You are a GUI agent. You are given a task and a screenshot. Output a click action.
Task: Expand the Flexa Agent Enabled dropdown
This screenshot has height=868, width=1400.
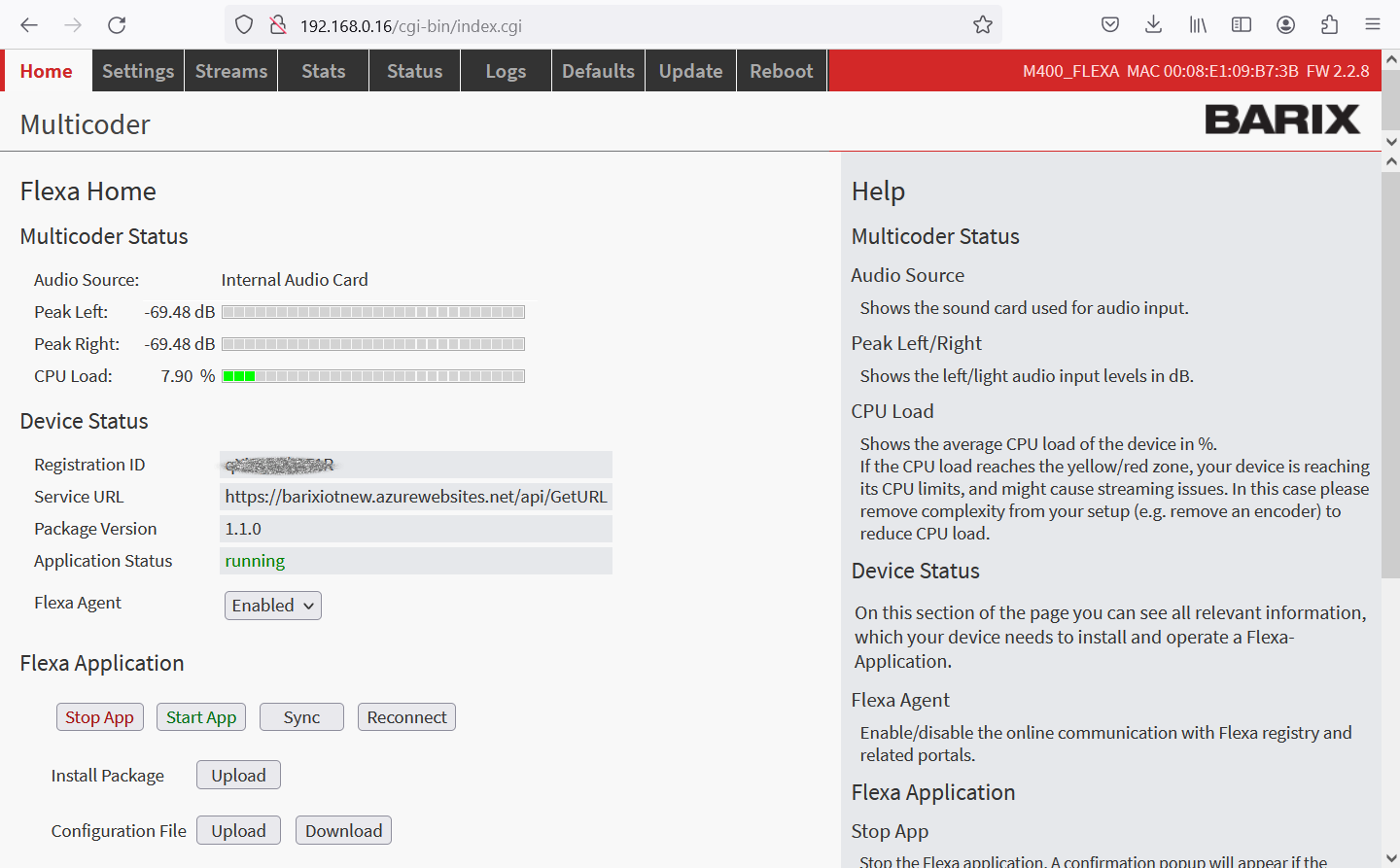click(272, 606)
